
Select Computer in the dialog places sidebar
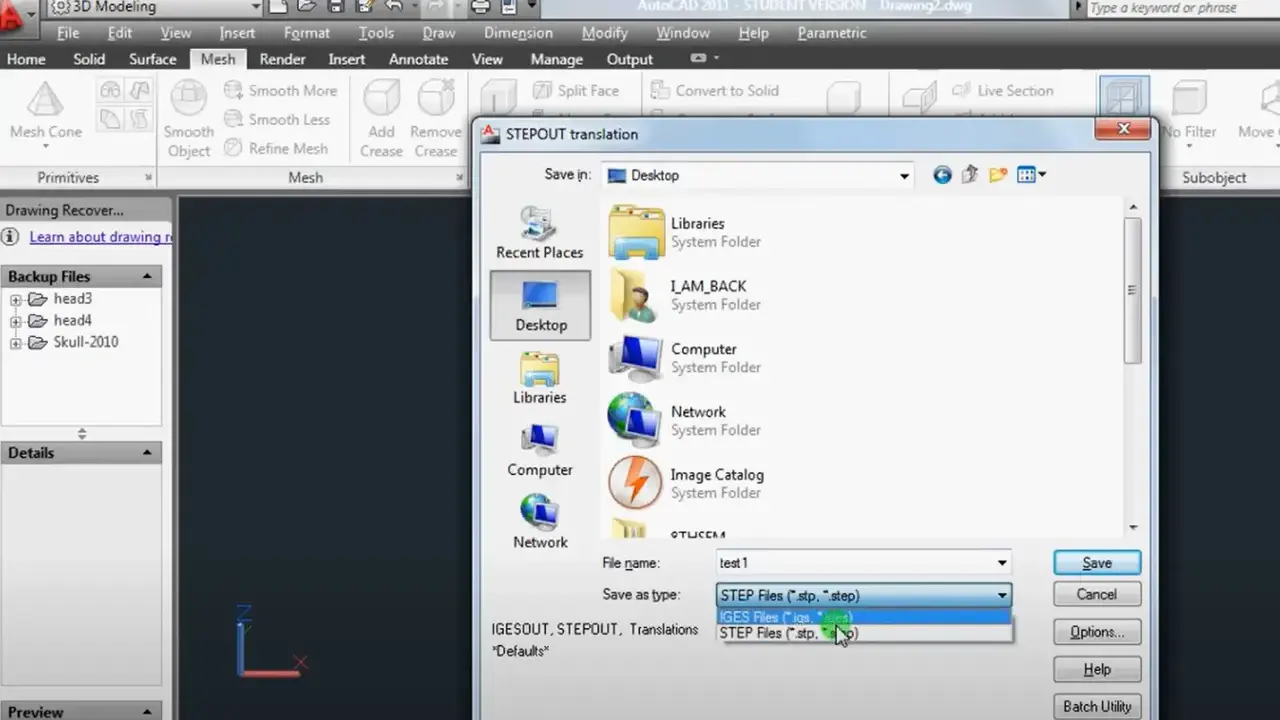[x=539, y=450]
